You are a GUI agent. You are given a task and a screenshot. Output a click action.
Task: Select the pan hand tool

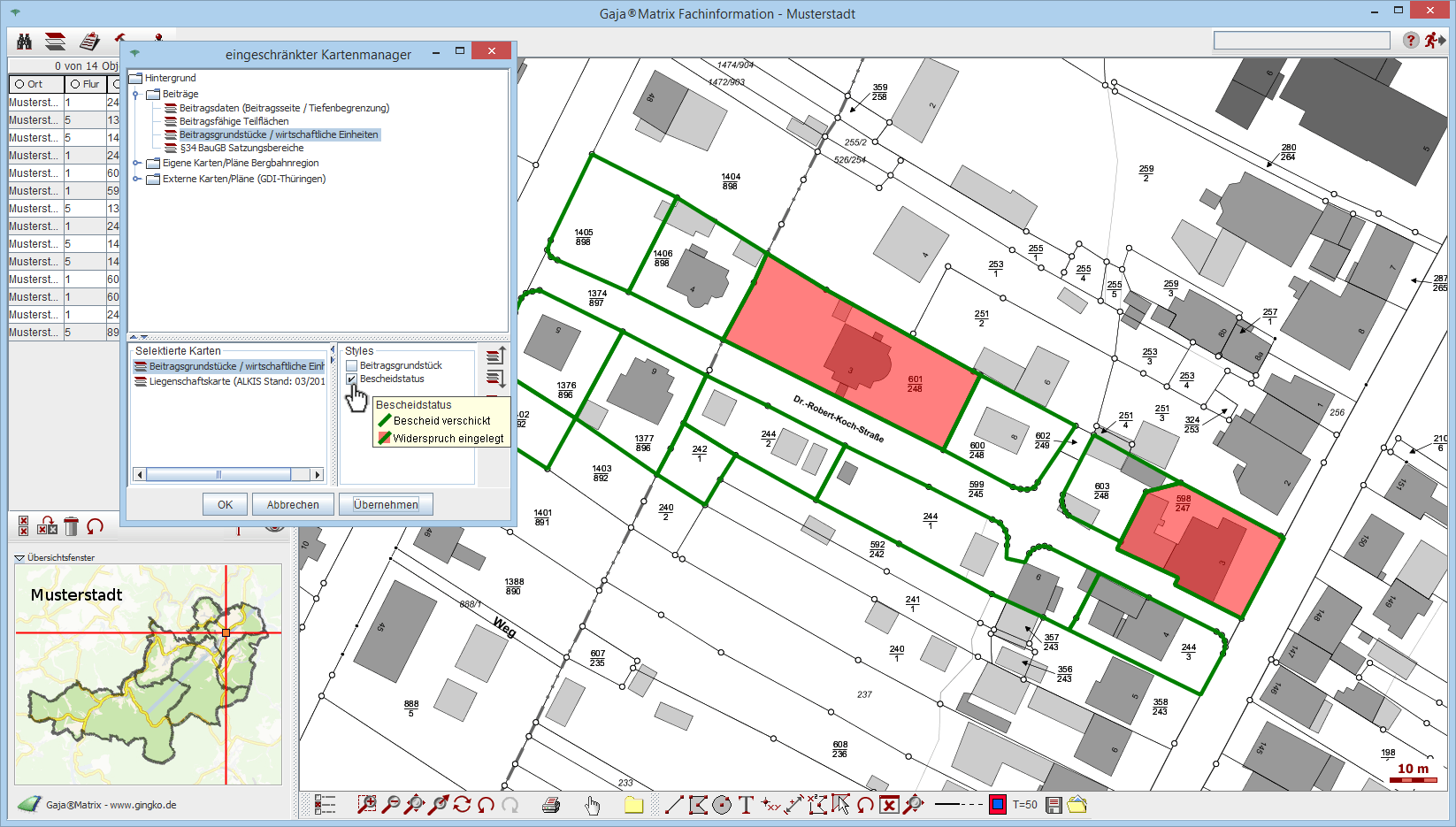pos(592,805)
